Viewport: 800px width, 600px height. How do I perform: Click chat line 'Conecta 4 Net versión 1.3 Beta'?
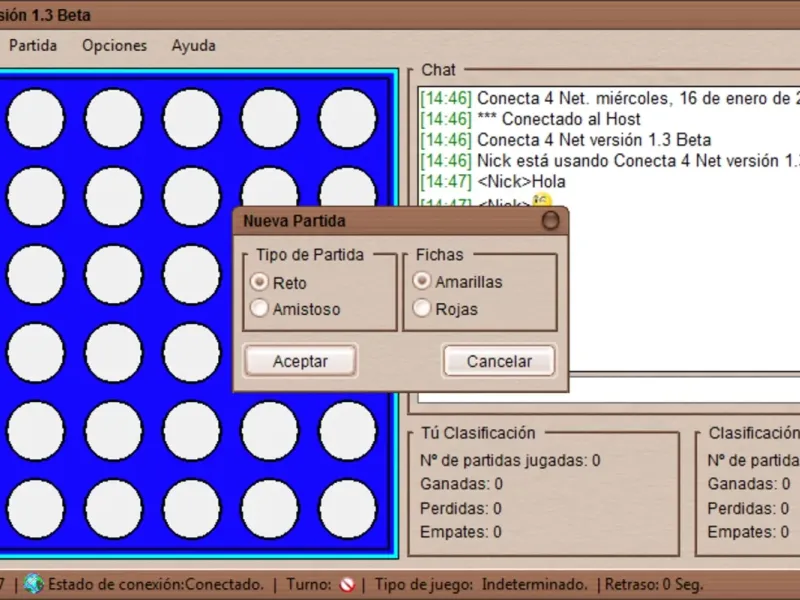tap(594, 140)
